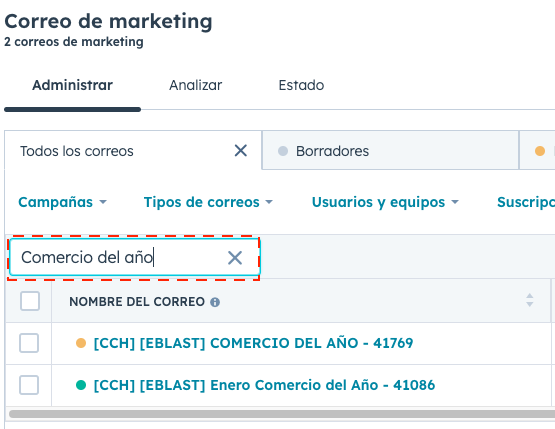The width and height of the screenshot is (555, 429).
Task: Open email Enero Comercio del Año - 41086
Action: [x=264, y=385]
